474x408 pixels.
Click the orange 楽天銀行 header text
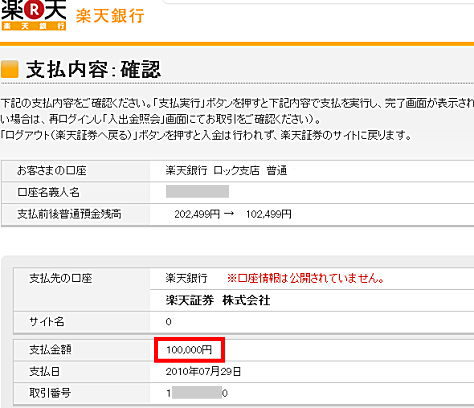click(x=110, y=16)
